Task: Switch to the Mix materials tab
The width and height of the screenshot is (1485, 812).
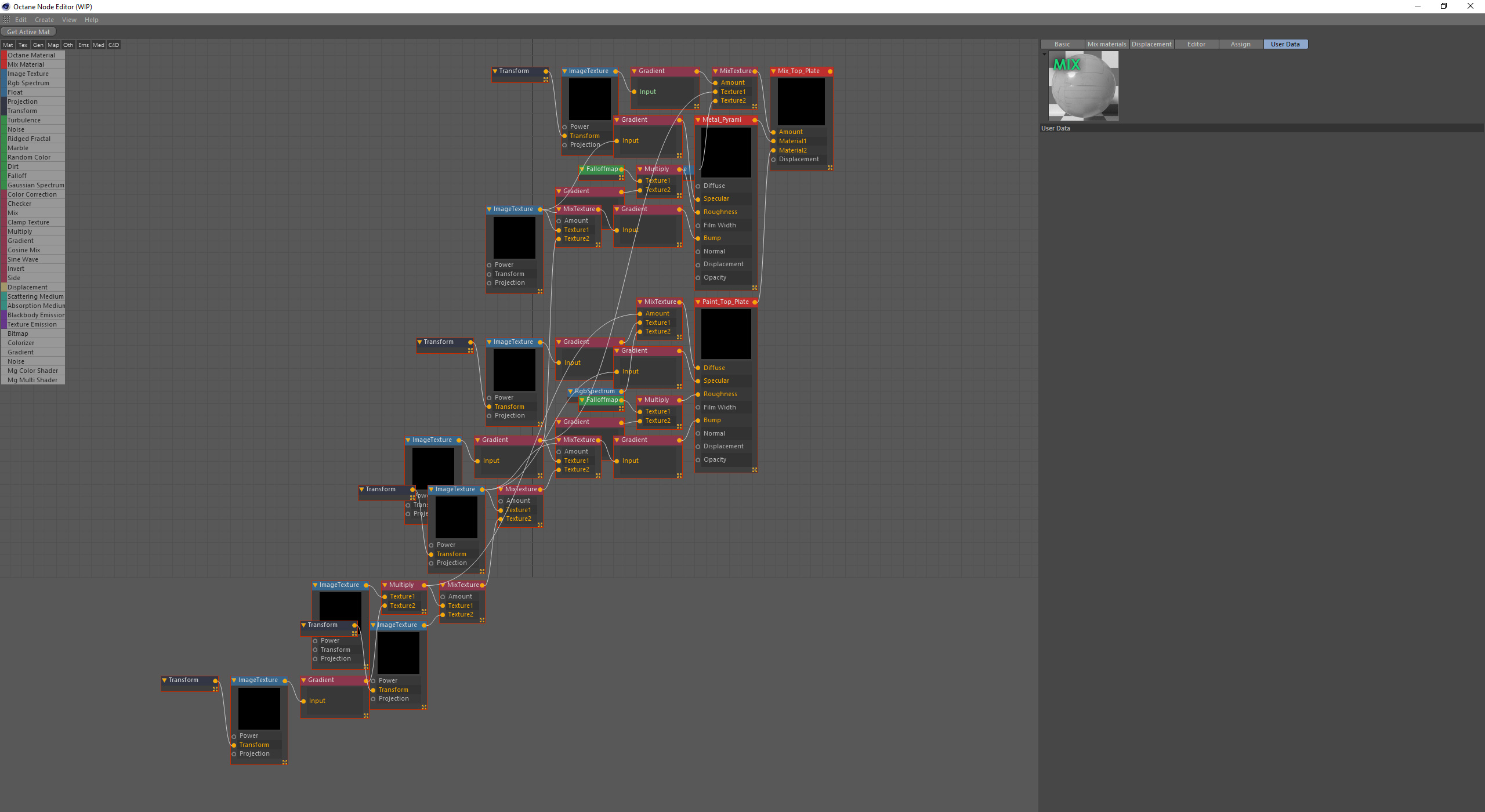Action: coord(1106,44)
